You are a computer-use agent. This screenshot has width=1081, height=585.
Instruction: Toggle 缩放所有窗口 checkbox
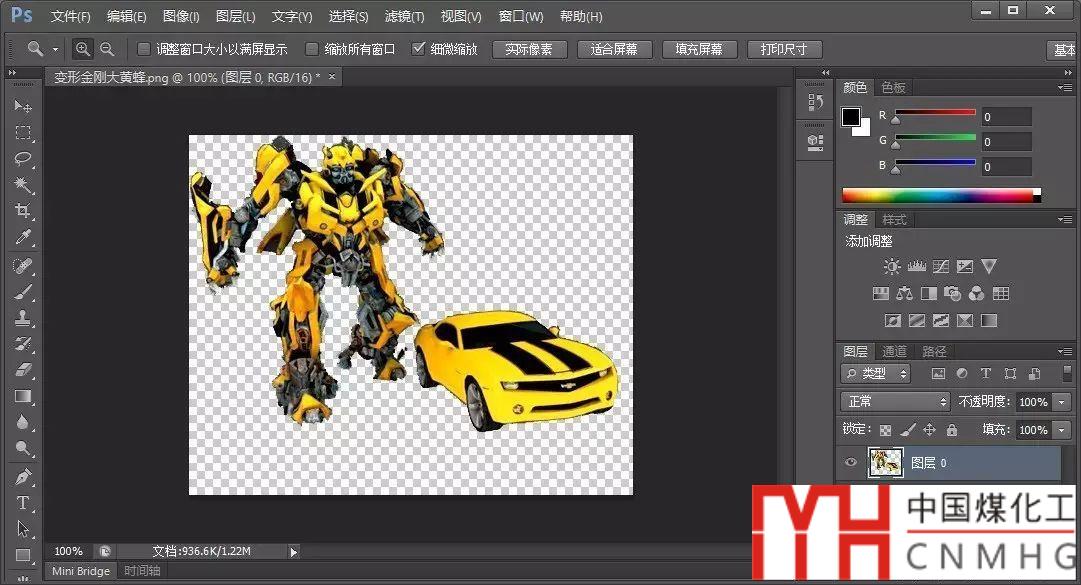pyautogui.click(x=312, y=49)
